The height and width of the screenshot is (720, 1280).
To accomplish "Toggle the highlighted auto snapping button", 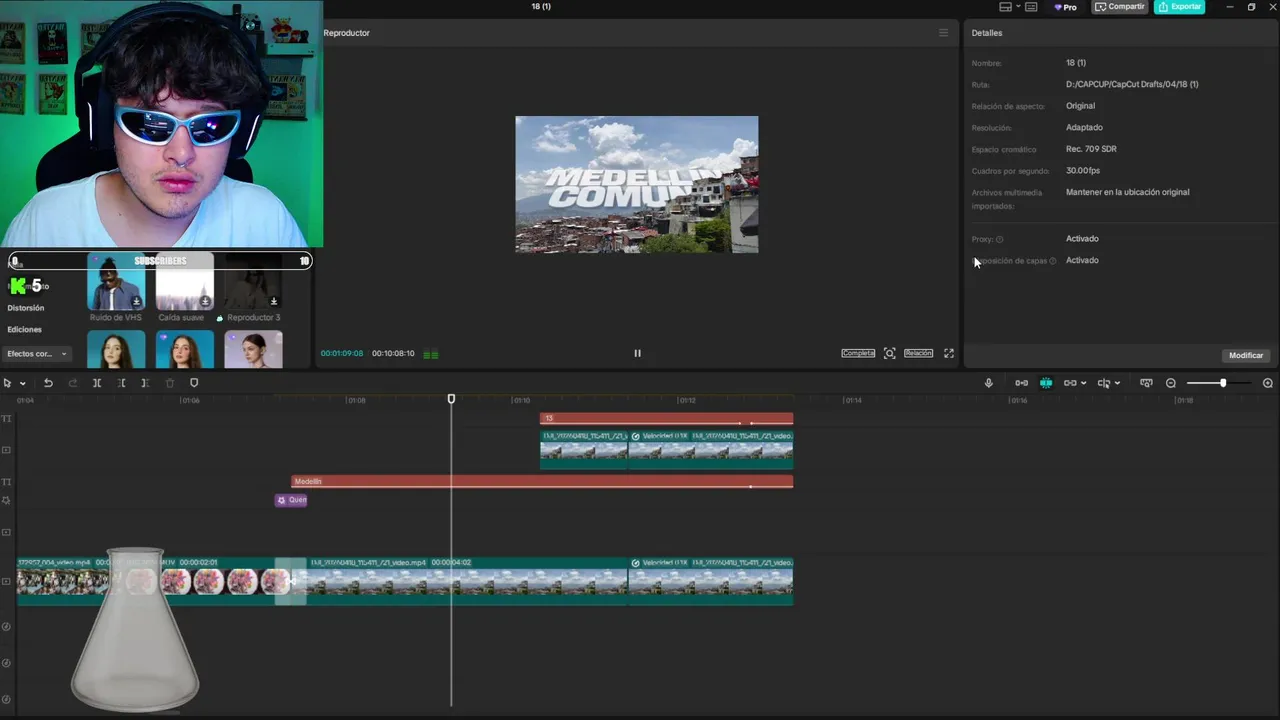I will [1046, 383].
